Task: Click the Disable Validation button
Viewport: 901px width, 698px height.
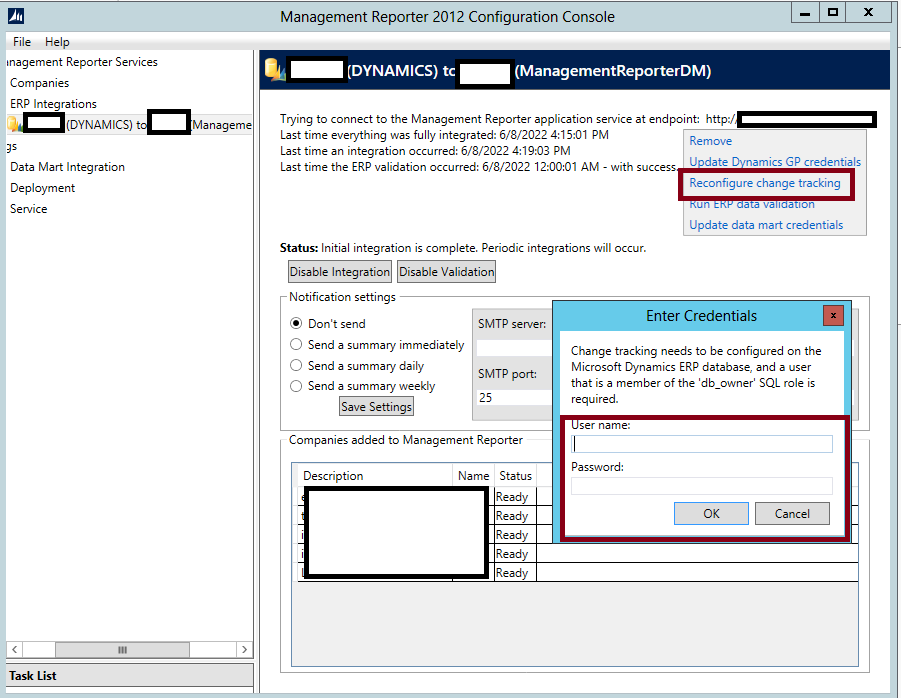Action: point(446,272)
